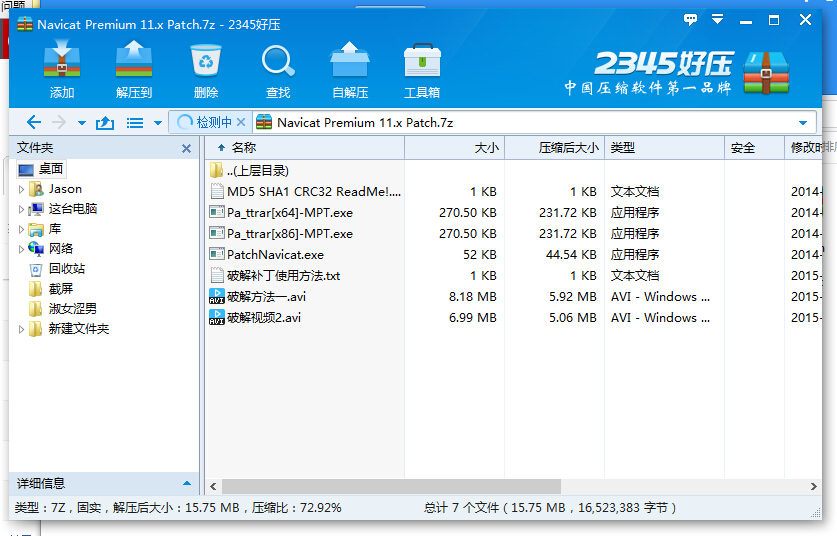The height and width of the screenshot is (536, 837).
Task: Select 破解方法一.avi file
Action: 514,297
